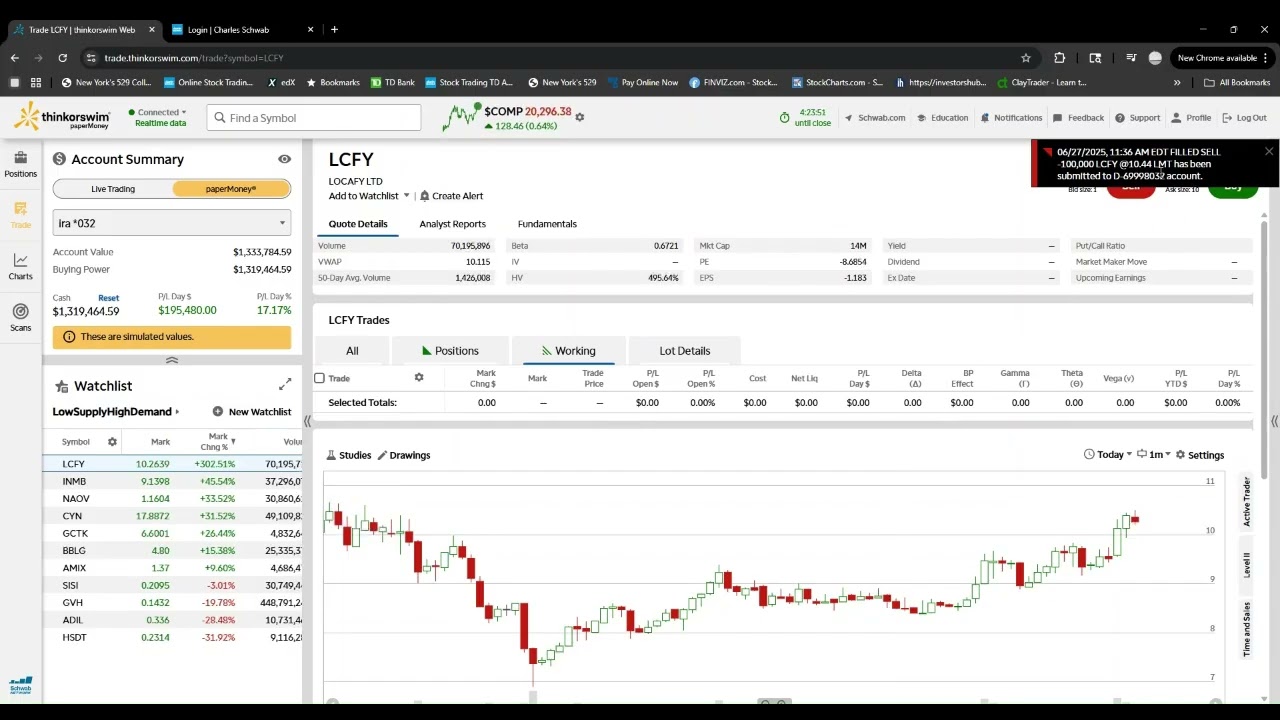The width and height of the screenshot is (1280, 720).
Task: Click the New Watchlist plus icon
Action: tap(217, 412)
